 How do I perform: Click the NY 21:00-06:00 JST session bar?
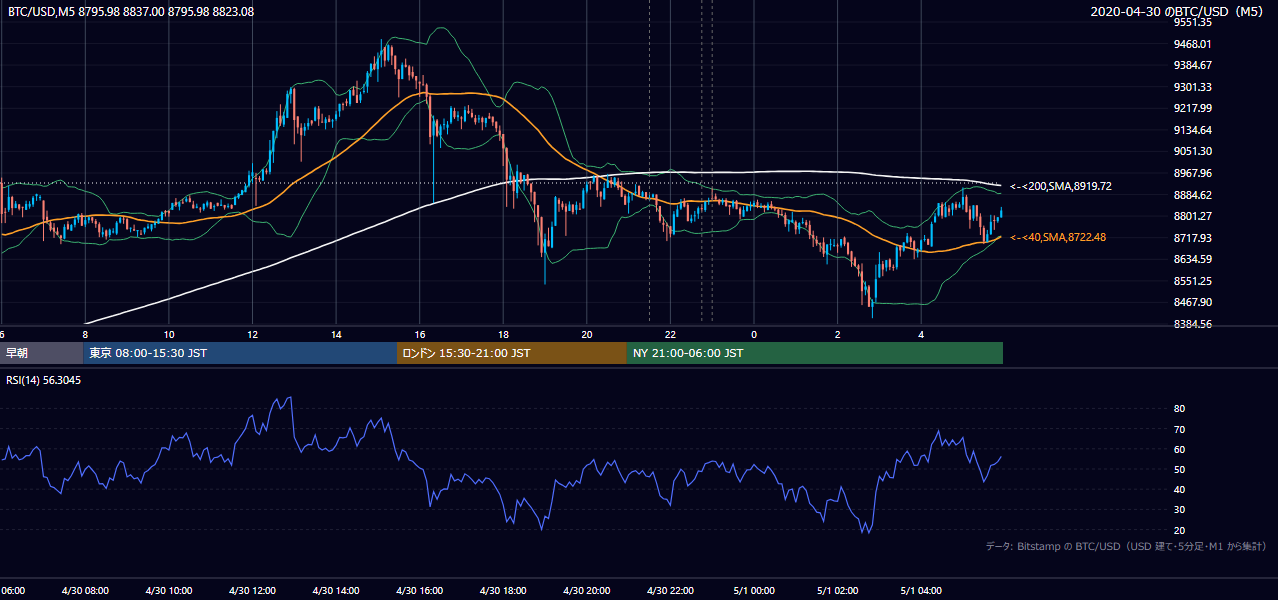tap(815, 353)
